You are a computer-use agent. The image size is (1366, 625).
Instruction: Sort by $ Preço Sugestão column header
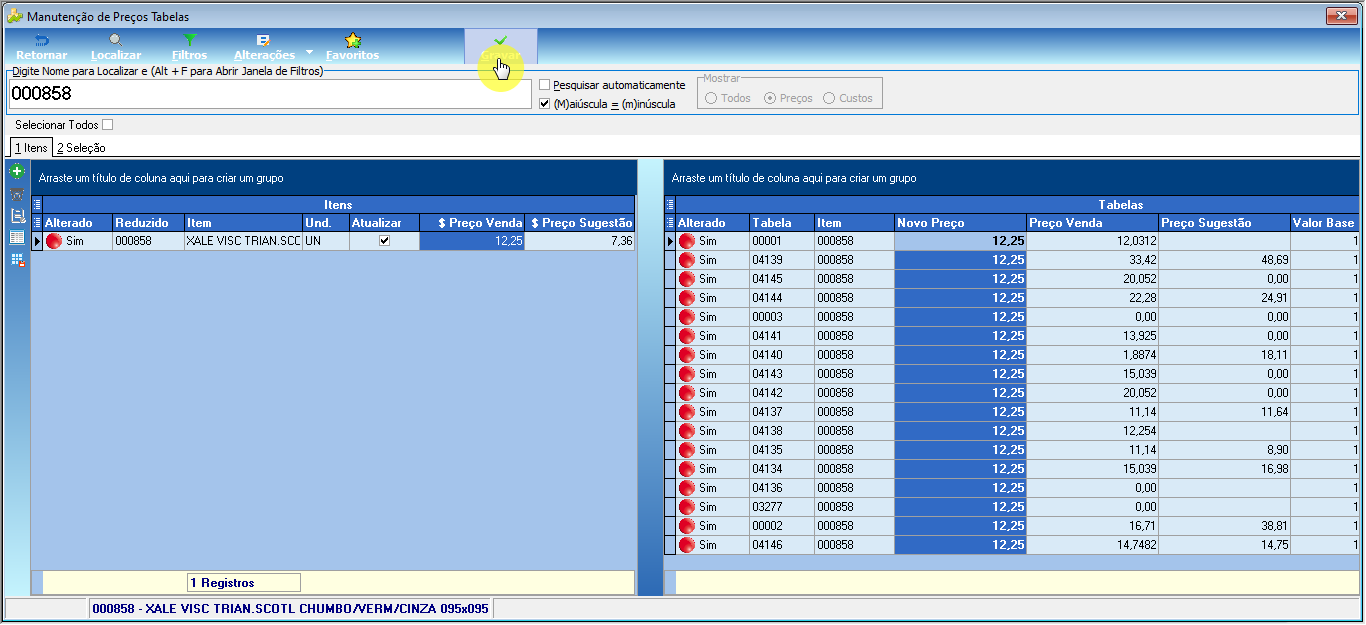580,223
